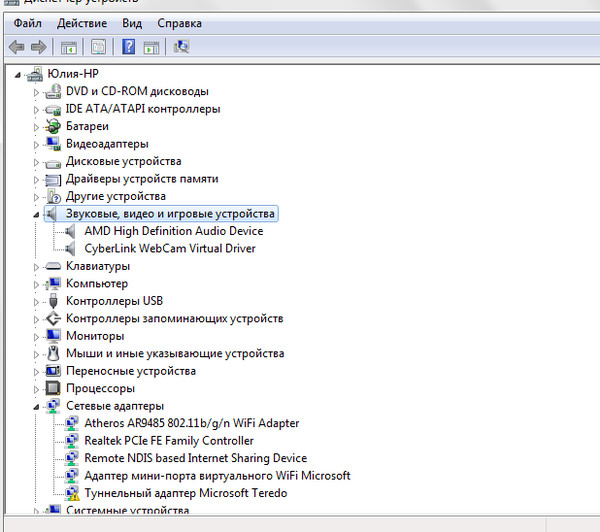Image resolution: width=600 pixels, height=532 pixels.
Task: Expand Мыши и иные указывающие устройства
Action: point(36,355)
